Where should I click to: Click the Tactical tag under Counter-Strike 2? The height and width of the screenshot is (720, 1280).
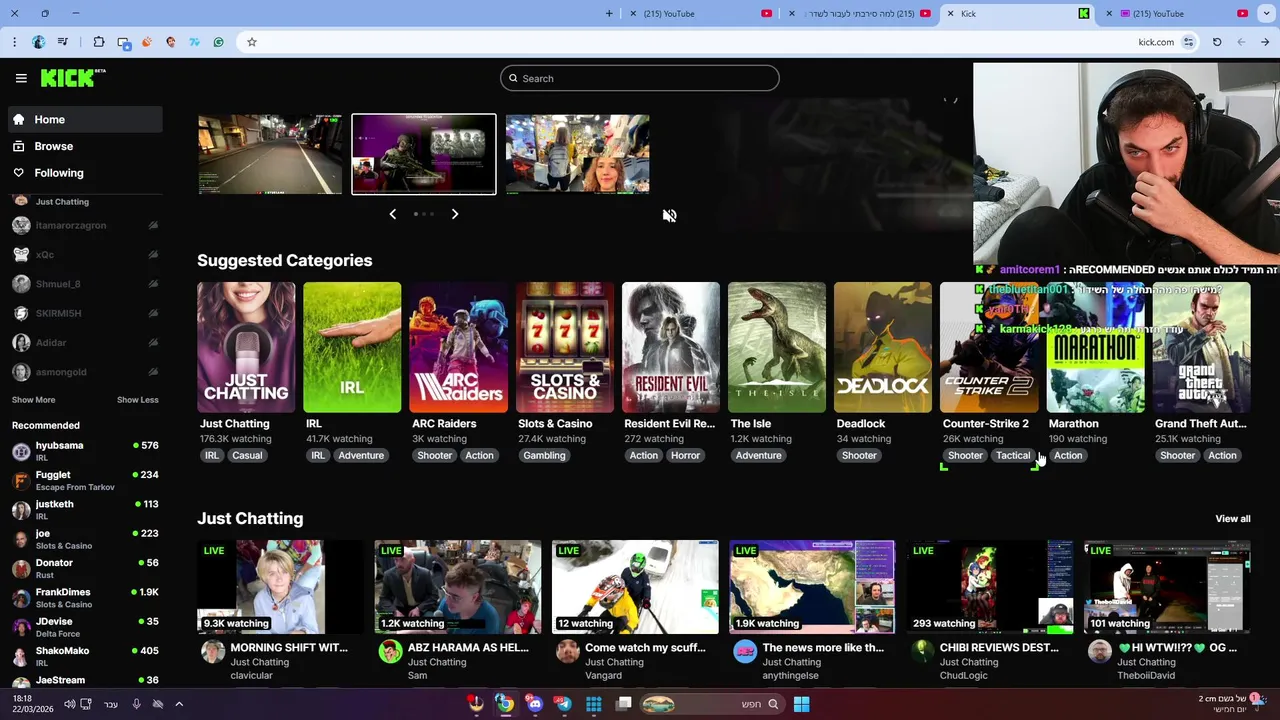click(1012, 455)
